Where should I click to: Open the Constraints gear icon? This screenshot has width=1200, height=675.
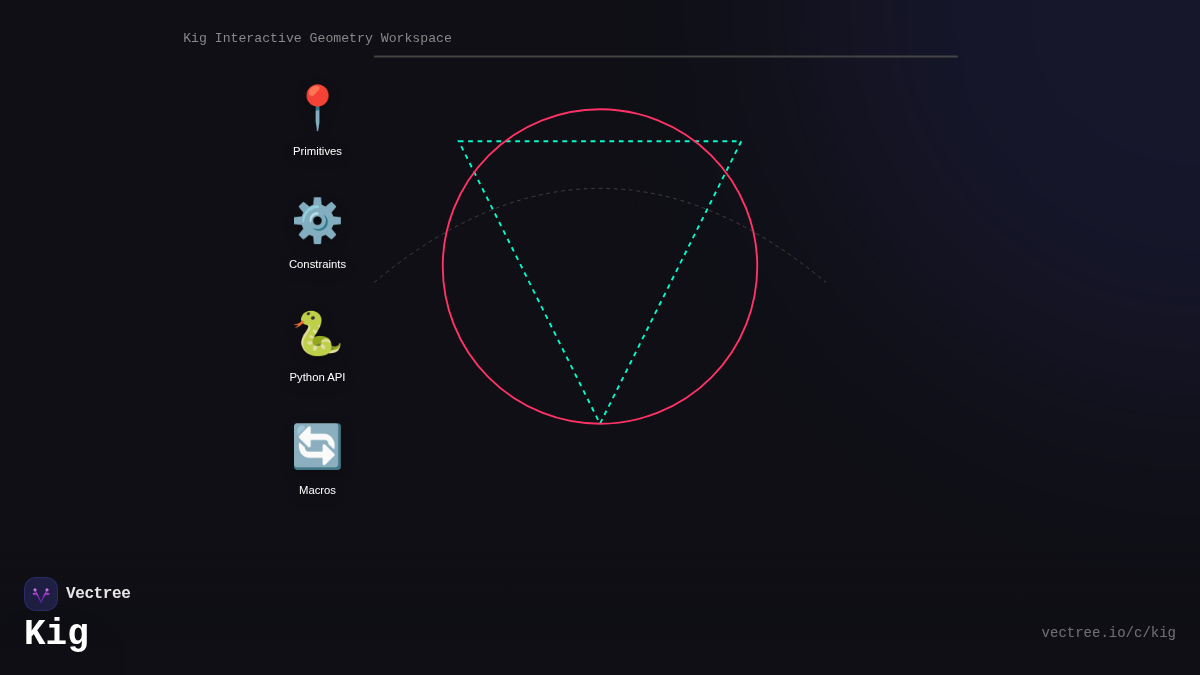(x=317, y=220)
